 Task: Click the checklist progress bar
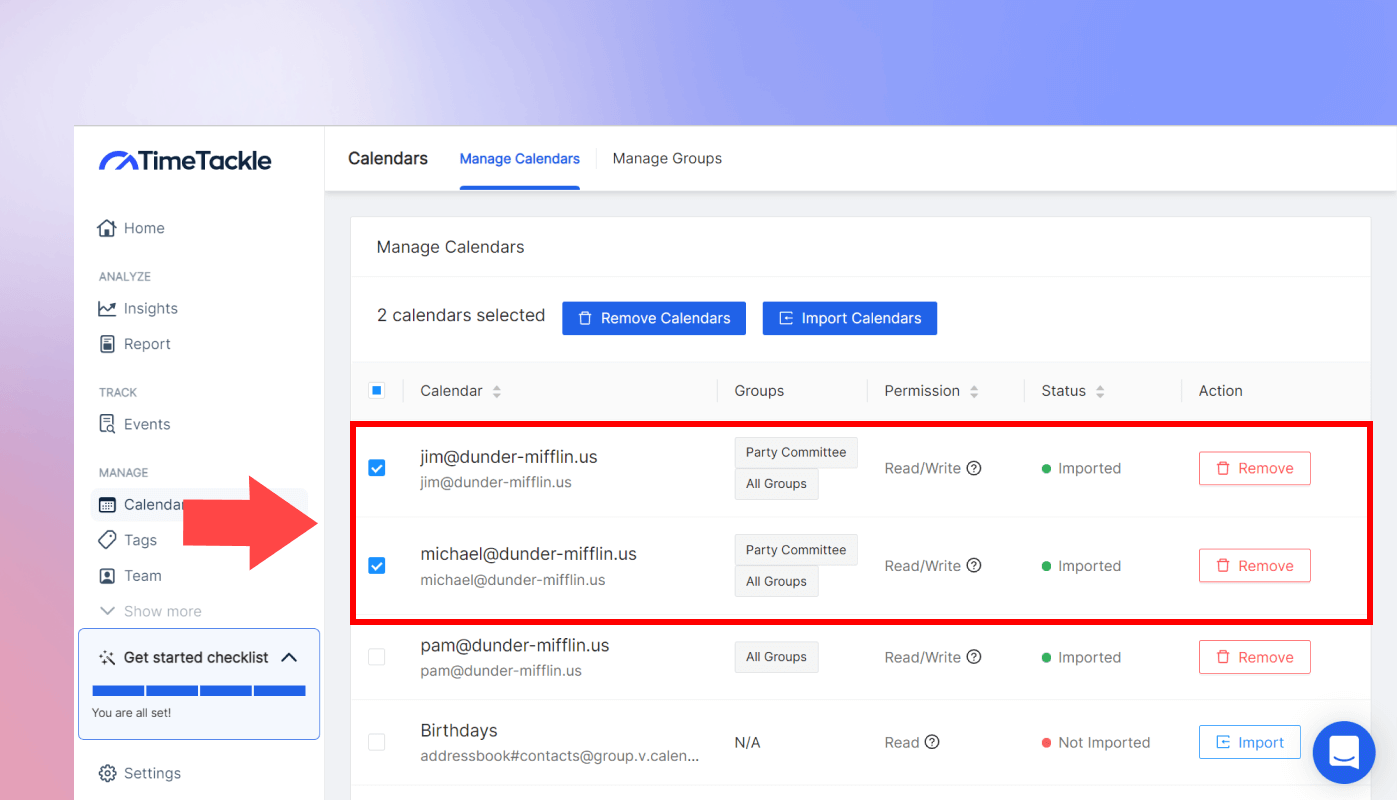click(199, 690)
